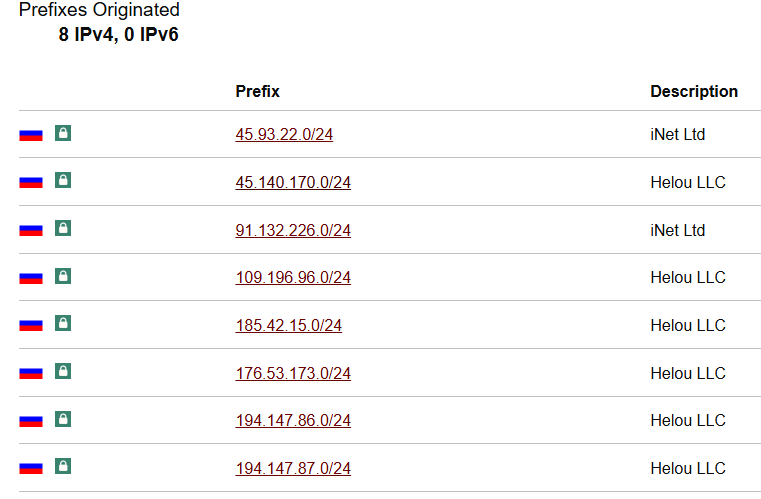Open prefix 109.196.96.0/24 details
This screenshot has height=499, width=761.
[293, 277]
